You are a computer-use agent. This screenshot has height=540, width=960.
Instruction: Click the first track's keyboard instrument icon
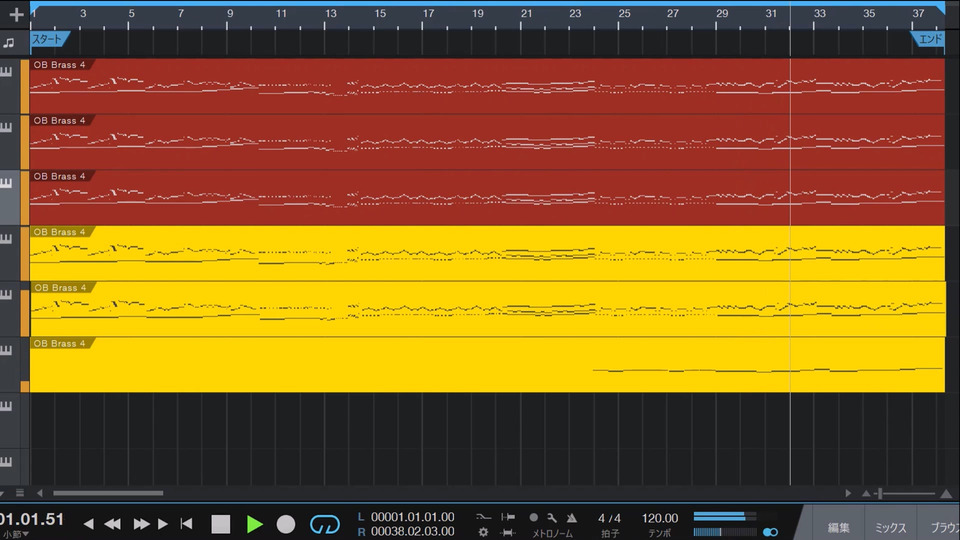coord(6,72)
